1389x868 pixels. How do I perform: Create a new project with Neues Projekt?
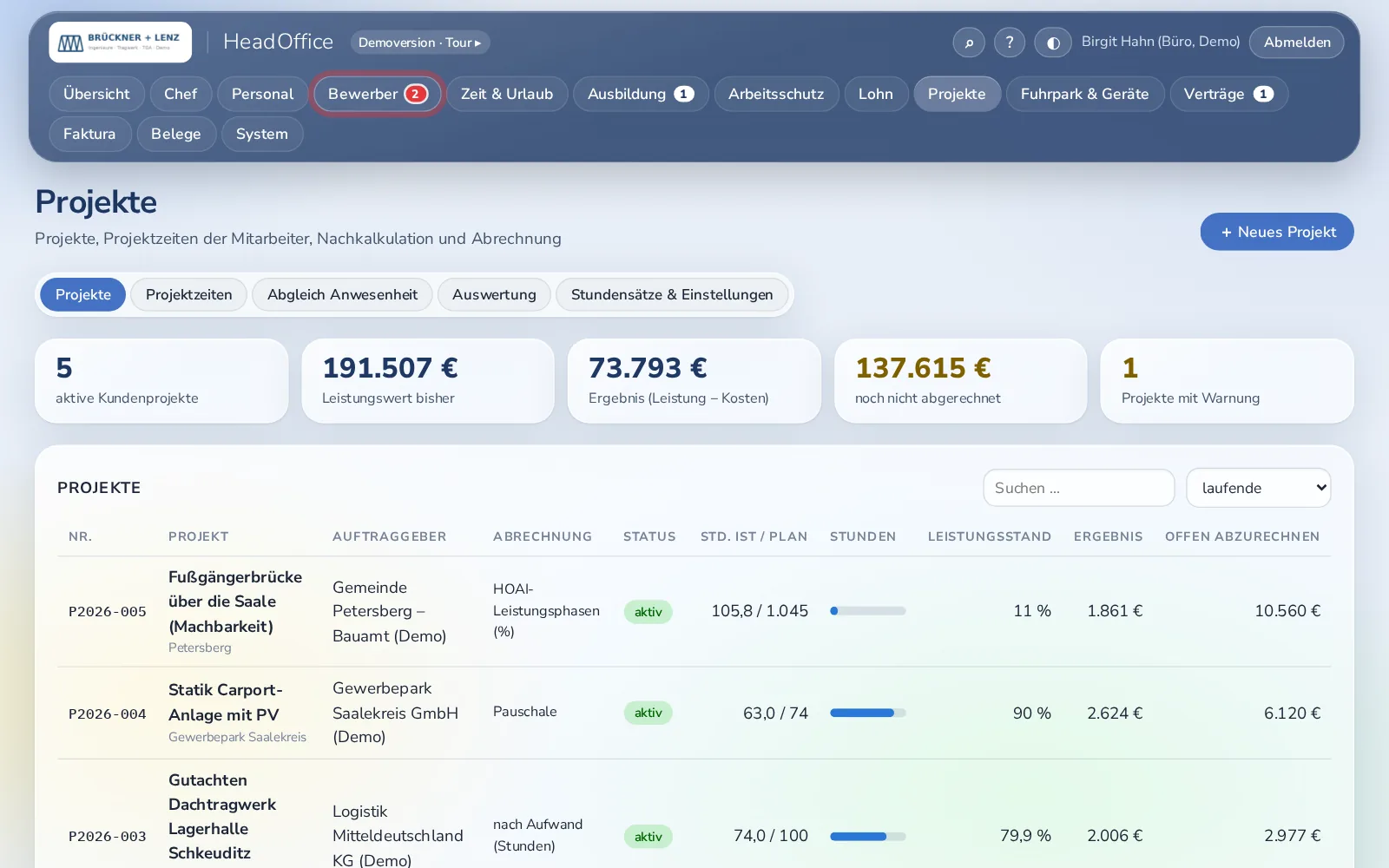(x=1277, y=232)
